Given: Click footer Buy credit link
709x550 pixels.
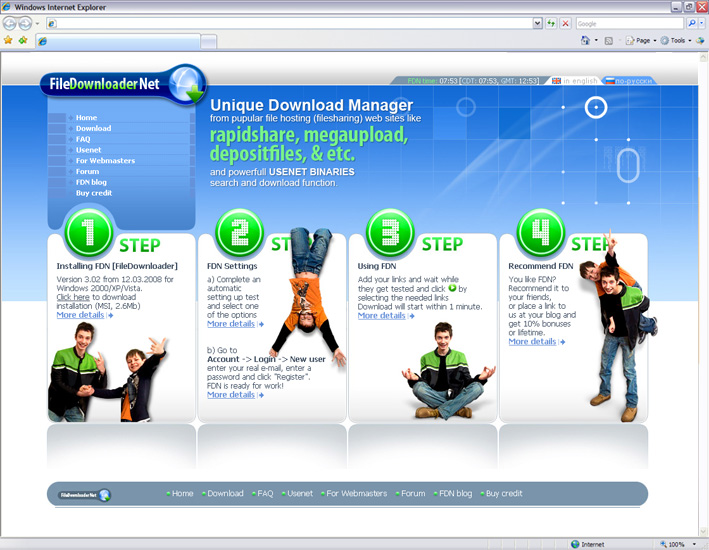Looking at the screenshot, I should [504, 493].
